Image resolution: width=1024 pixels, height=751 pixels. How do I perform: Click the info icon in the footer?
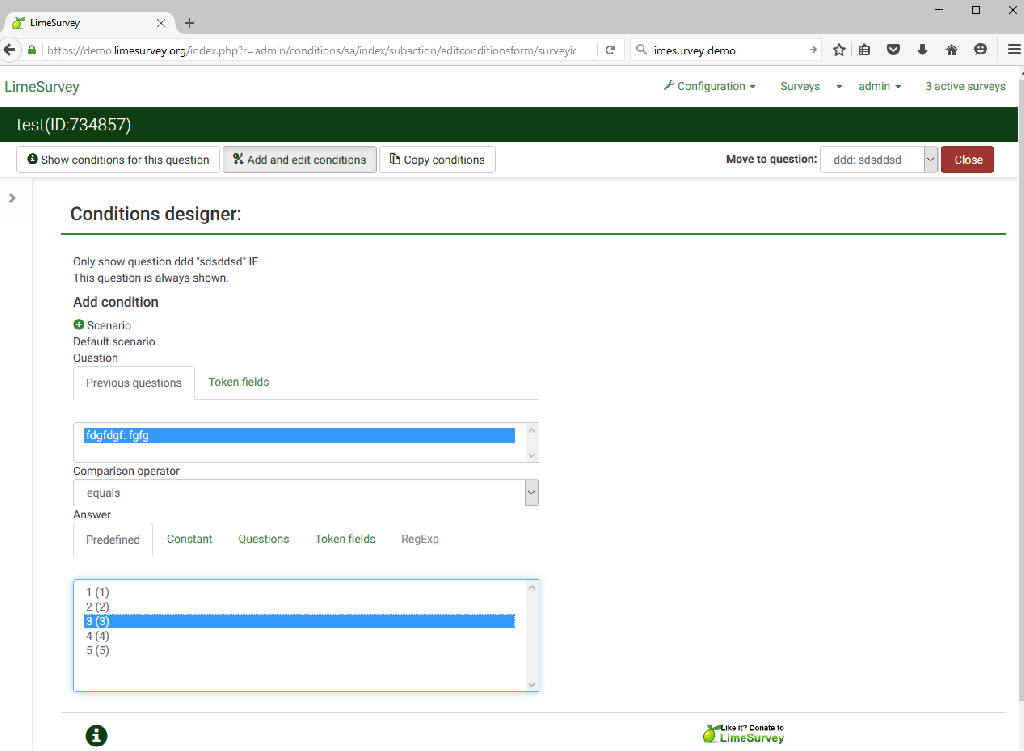coord(96,736)
